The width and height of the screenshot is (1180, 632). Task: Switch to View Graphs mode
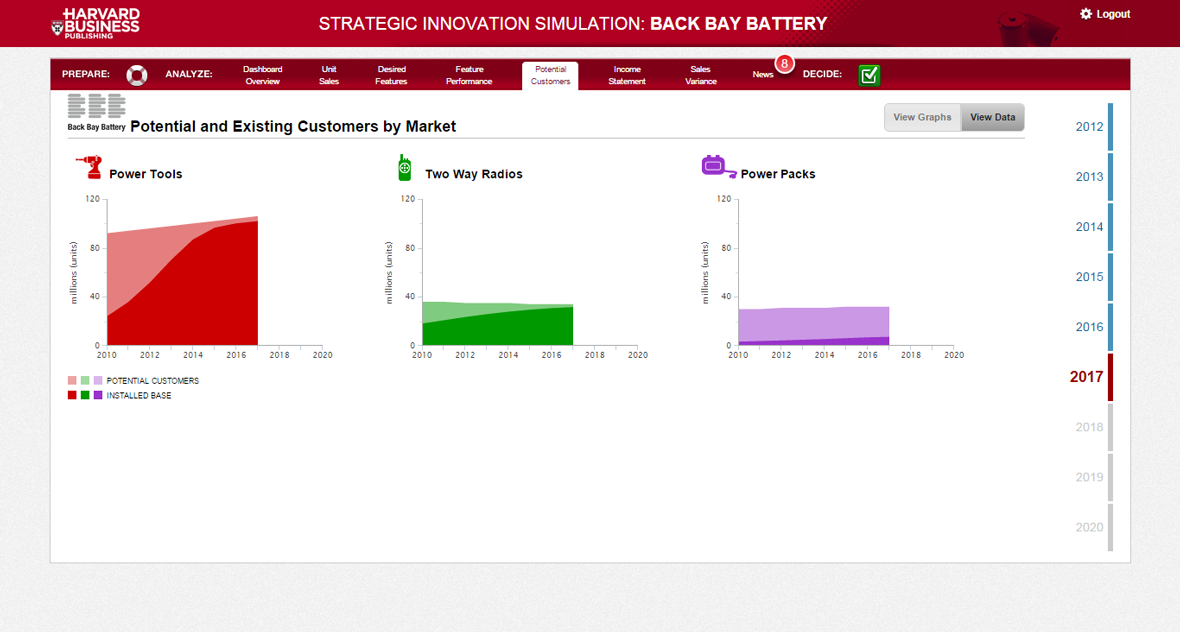pyautogui.click(x=922, y=117)
